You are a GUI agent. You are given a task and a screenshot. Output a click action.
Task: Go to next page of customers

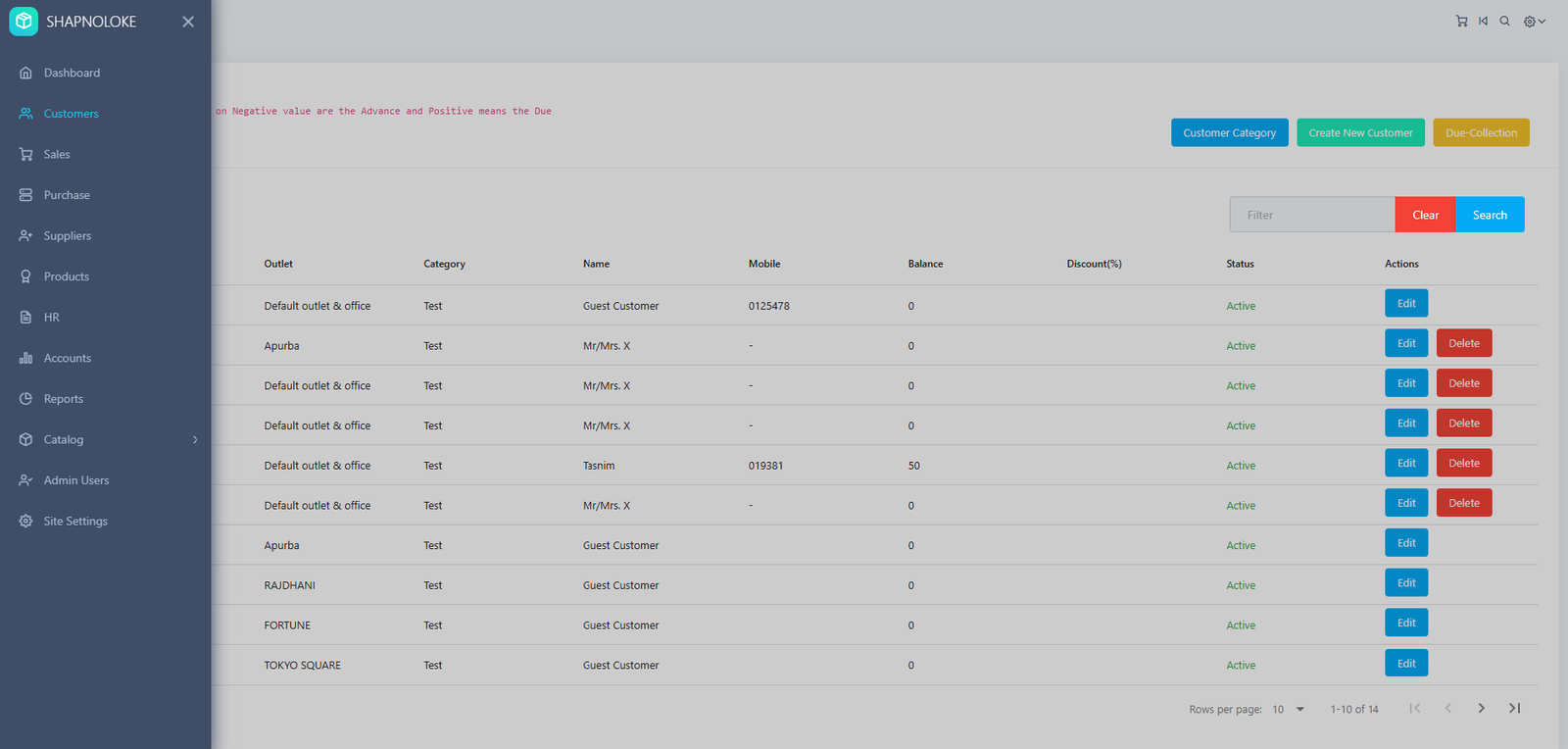1481,708
